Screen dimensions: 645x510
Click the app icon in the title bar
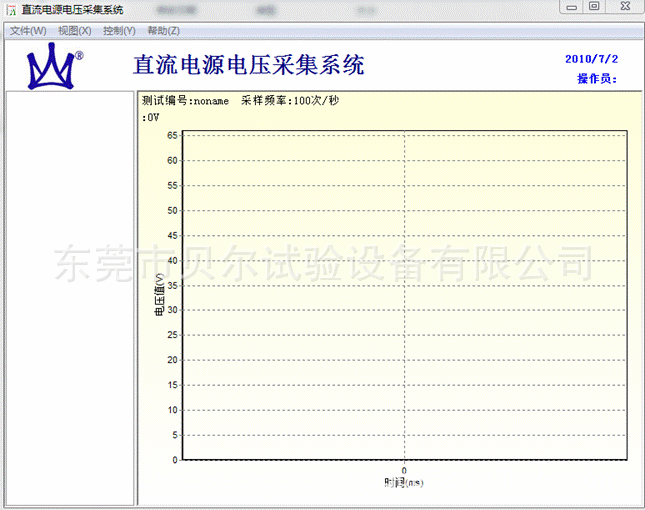pos(10,9)
